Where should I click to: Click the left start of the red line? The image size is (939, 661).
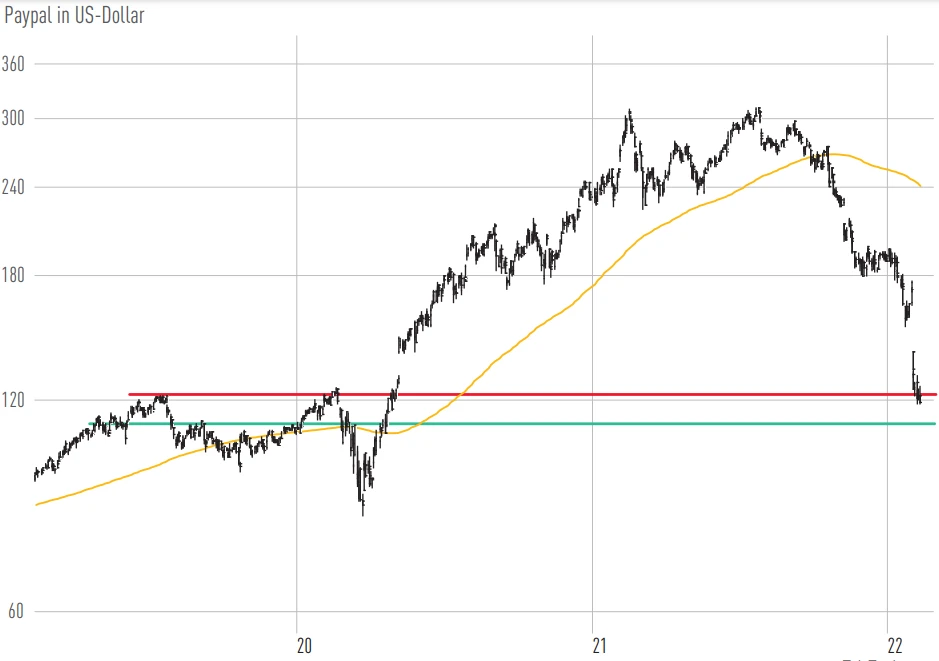click(x=131, y=395)
